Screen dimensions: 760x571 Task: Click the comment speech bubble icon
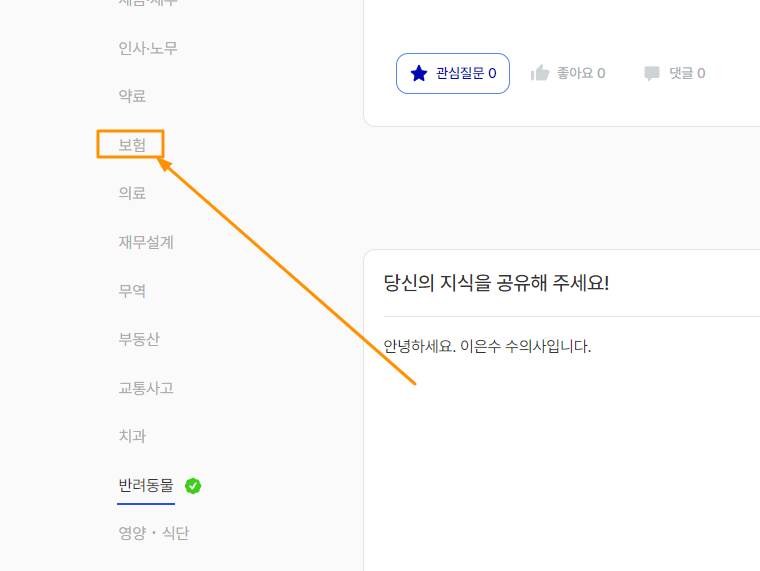tap(652, 73)
